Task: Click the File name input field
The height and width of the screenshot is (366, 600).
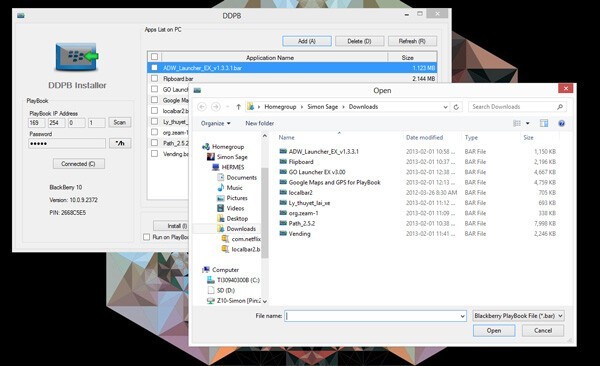Action: (375, 316)
